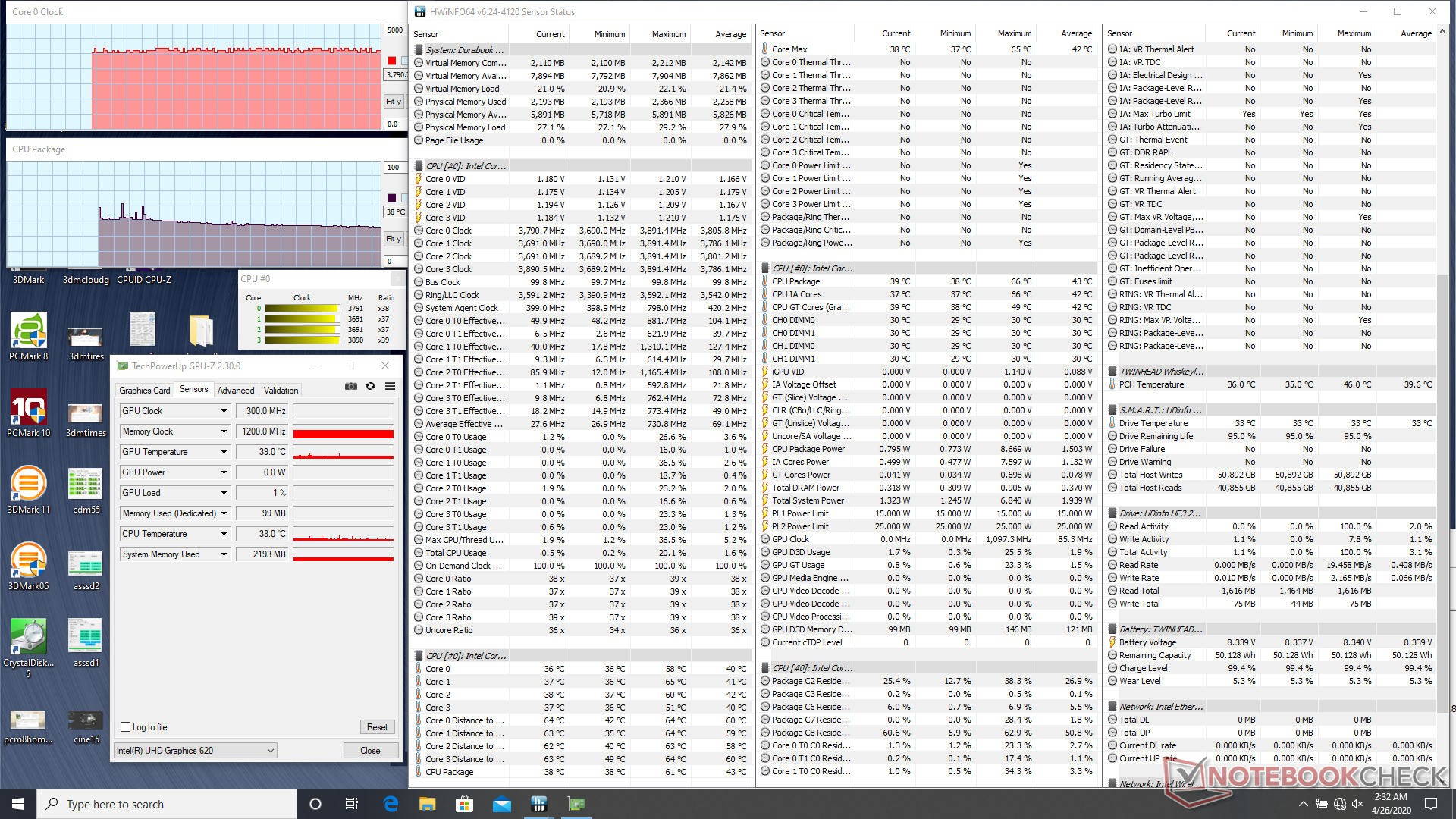Click the GPU-Z refresh icon
Viewport: 1456px width, 819px height.
pos(370,386)
